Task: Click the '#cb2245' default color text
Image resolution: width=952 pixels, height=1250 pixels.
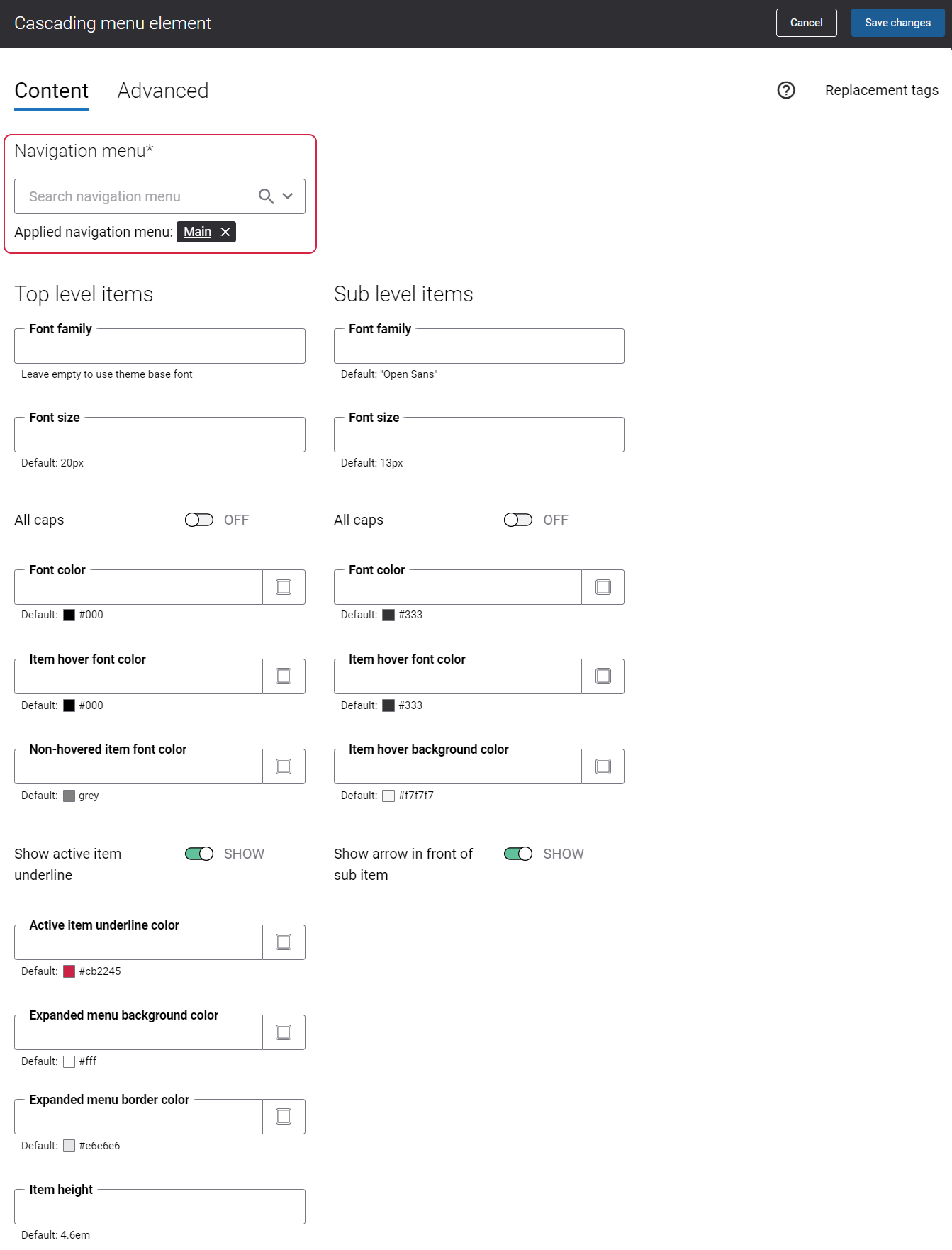Action: pos(100,971)
